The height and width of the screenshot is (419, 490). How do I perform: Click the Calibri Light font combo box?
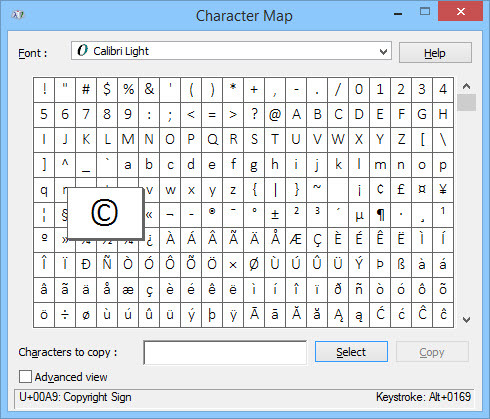(231, 51)
